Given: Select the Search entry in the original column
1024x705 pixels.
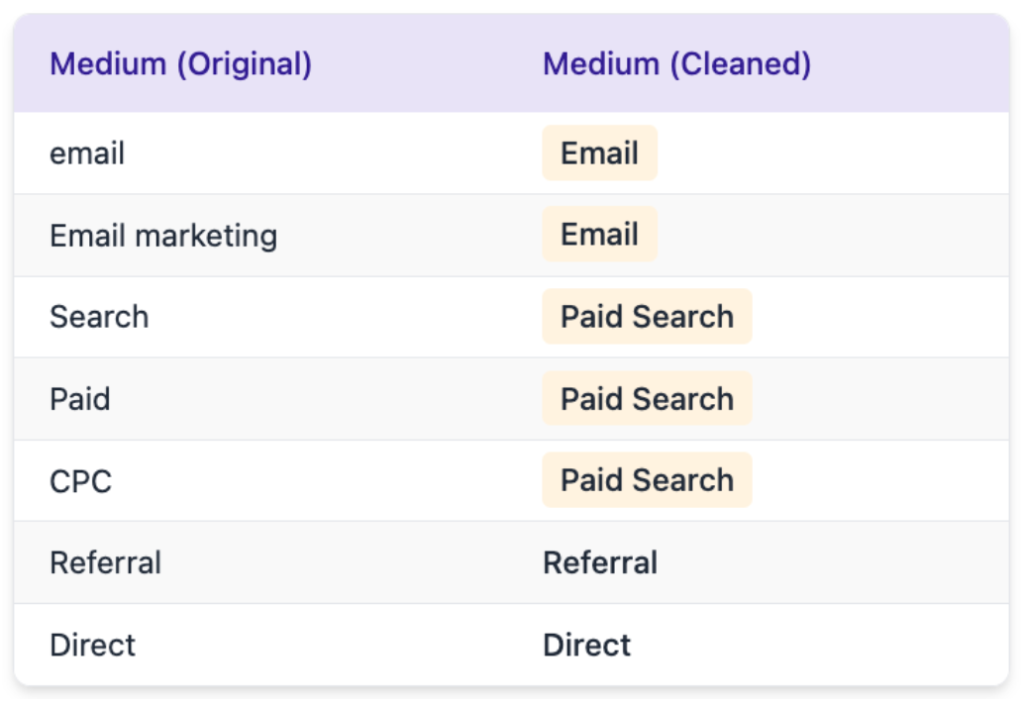Looking at the screenshot, I should tap(99, 316).
